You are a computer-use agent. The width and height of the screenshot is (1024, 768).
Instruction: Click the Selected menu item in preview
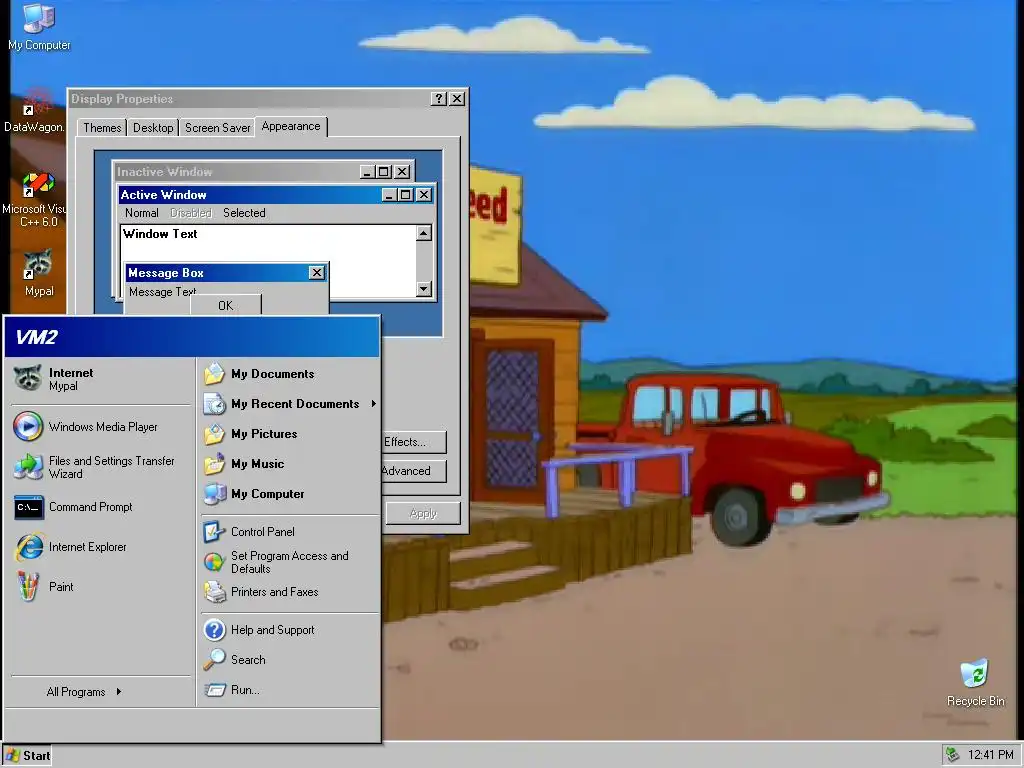coord(244,213)
